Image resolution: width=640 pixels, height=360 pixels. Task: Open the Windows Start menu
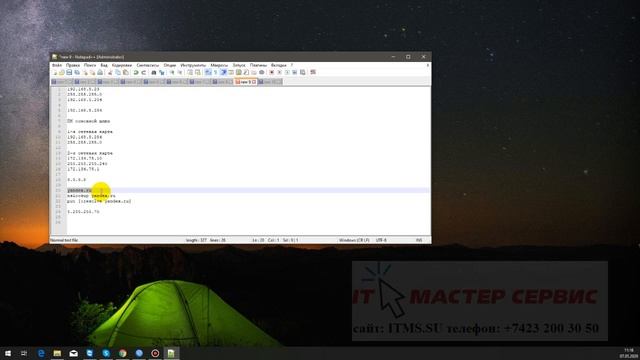click(8, 353)
